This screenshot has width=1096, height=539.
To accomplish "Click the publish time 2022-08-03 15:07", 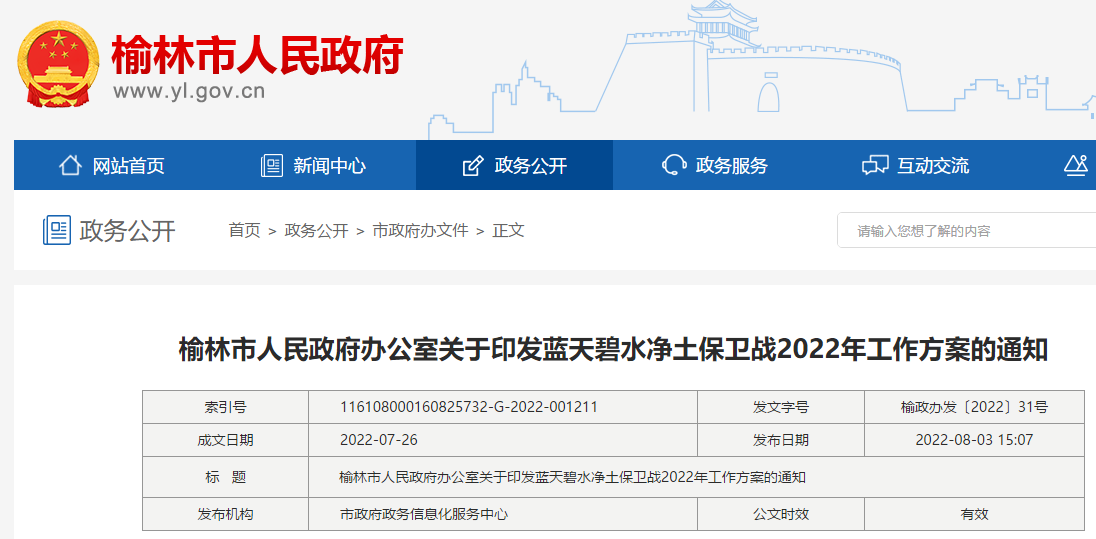I will [974, 440].
